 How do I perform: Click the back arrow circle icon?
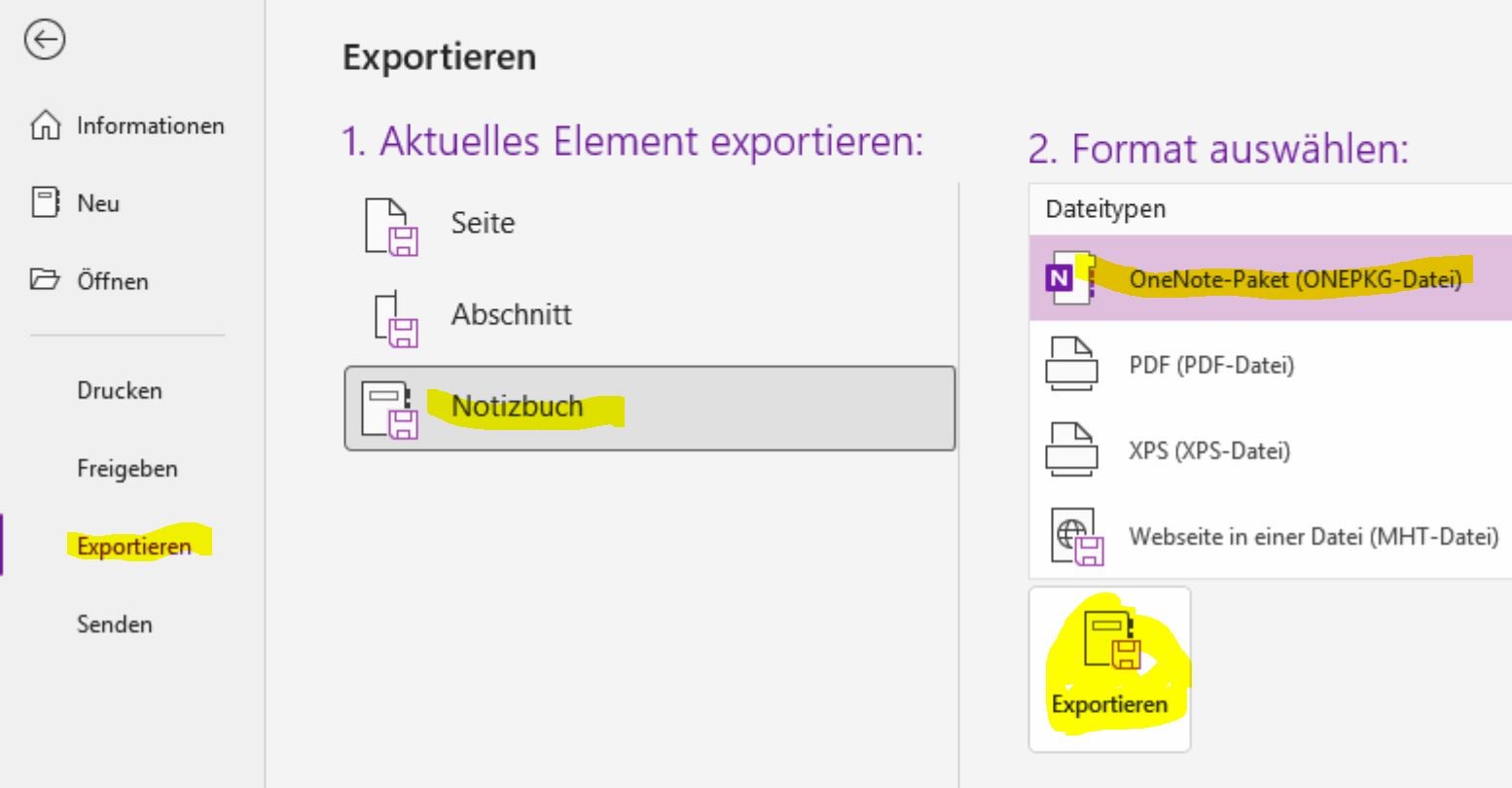click(46, 40)
